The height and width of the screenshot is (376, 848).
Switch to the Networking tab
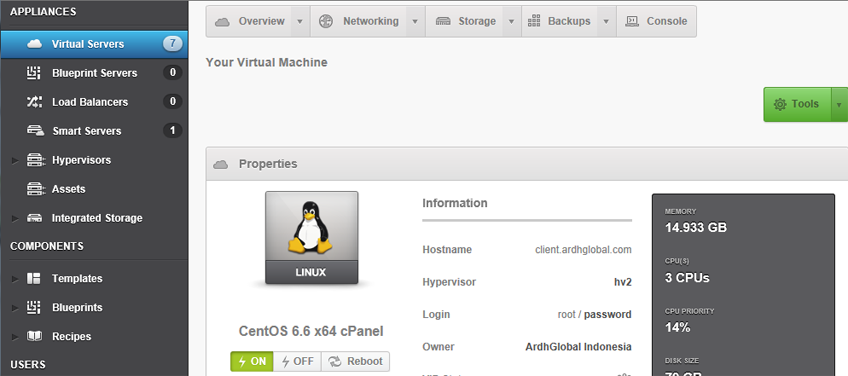coord(359,22)
